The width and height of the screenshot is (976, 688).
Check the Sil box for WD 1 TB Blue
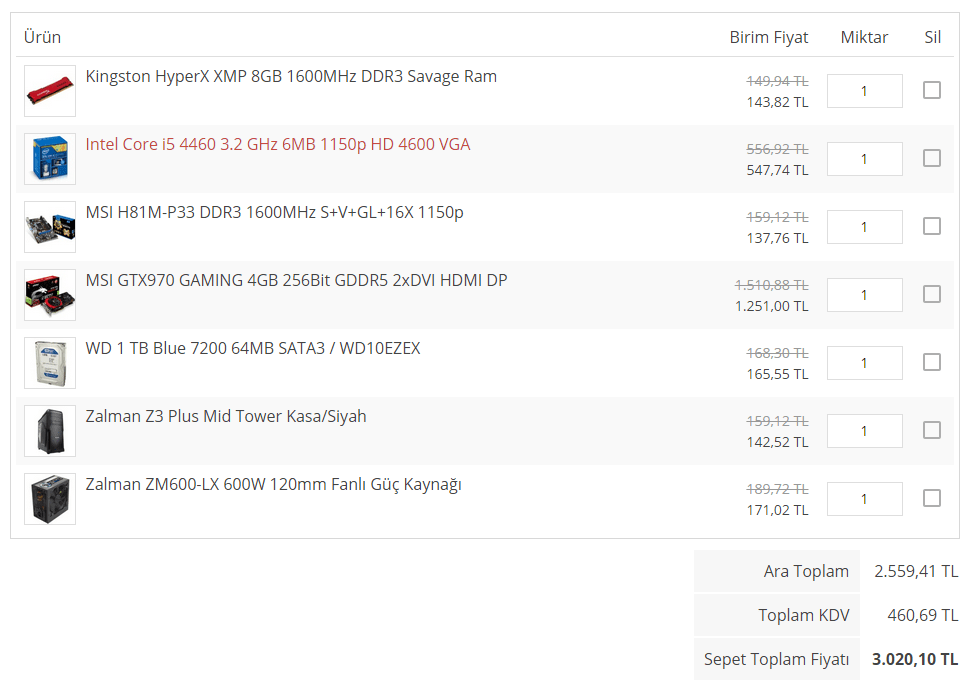[932, 362]
